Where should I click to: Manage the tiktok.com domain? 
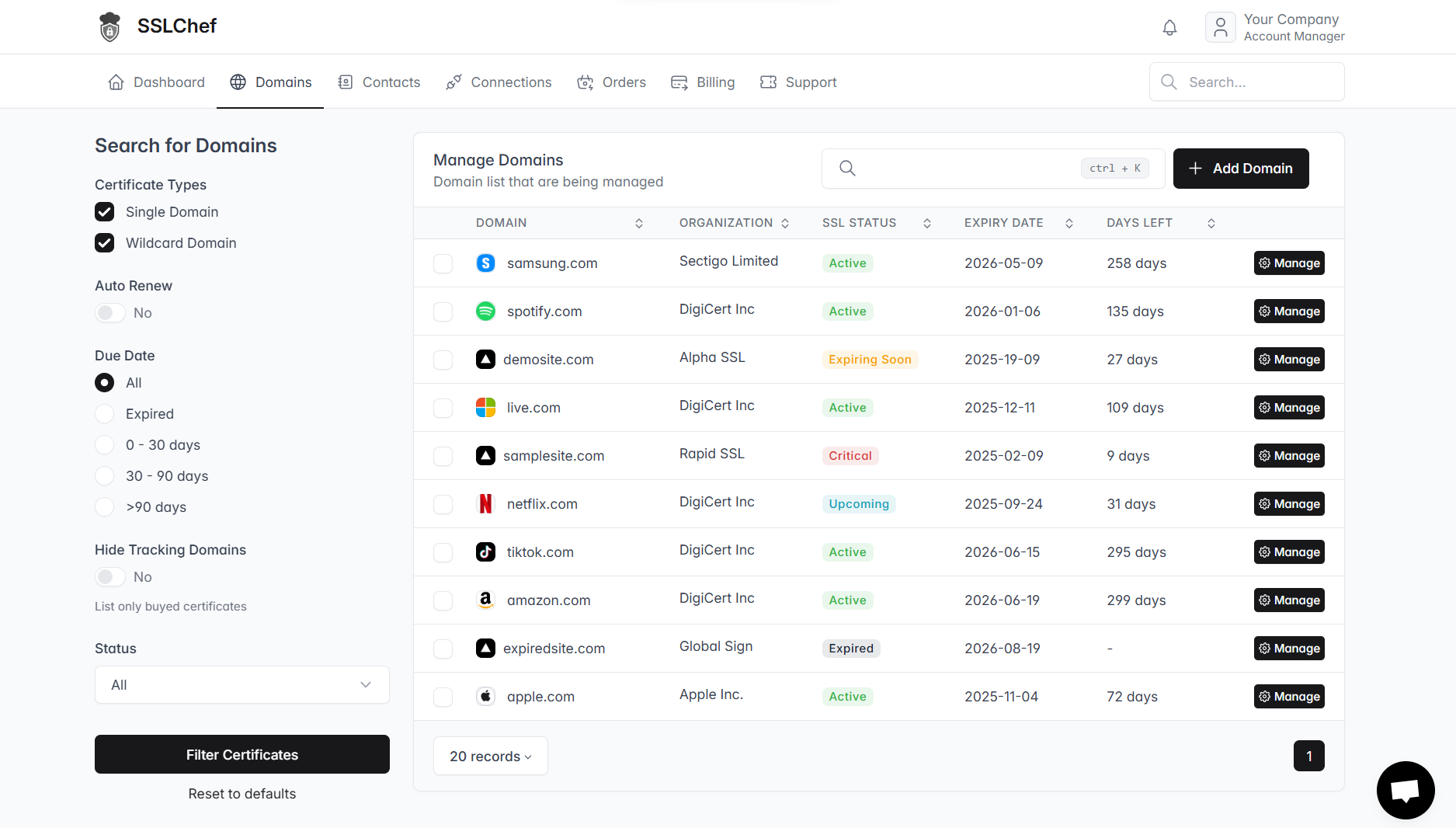tap(1289, 552)
